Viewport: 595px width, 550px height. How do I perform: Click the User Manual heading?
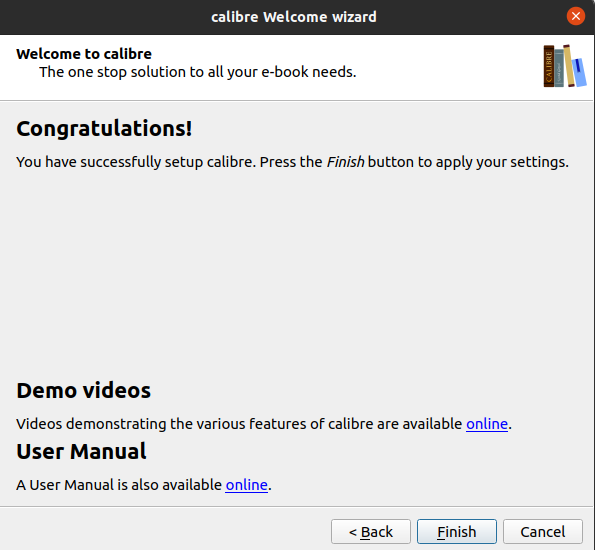point(81,451)
